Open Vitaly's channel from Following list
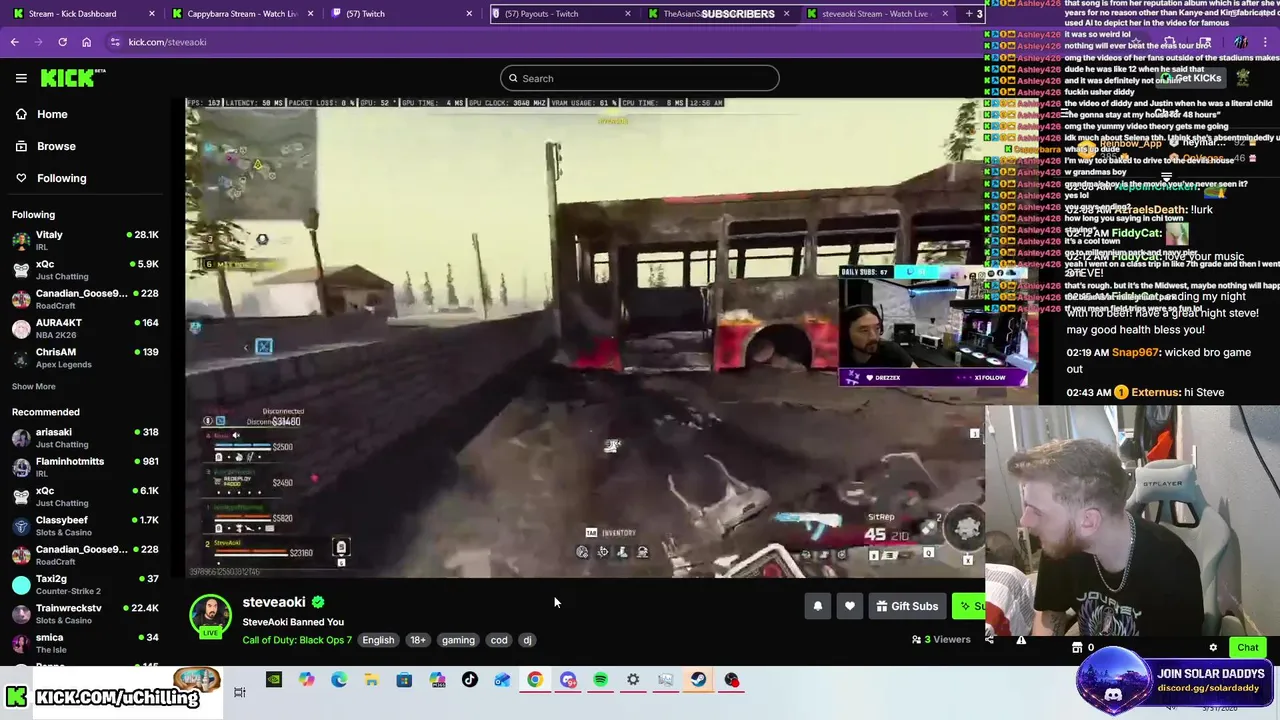The height and width of the screenshot is (720, 1280). click(86, 240)
